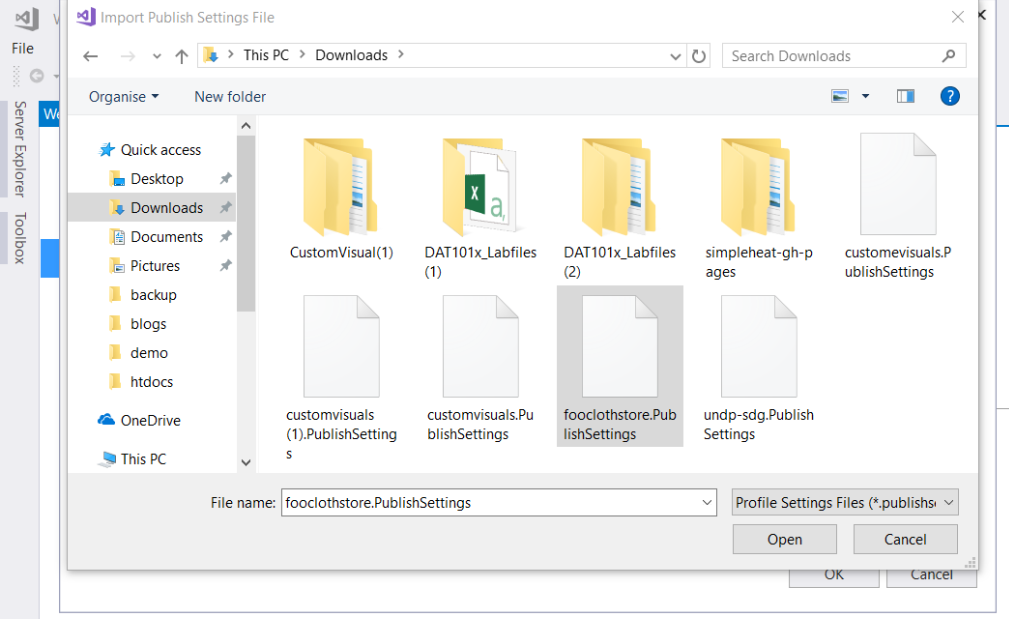This screenshot has height=619, width=1009.
Task: Select the simpleheat-gh-pages folder
Action: [759, 208]
